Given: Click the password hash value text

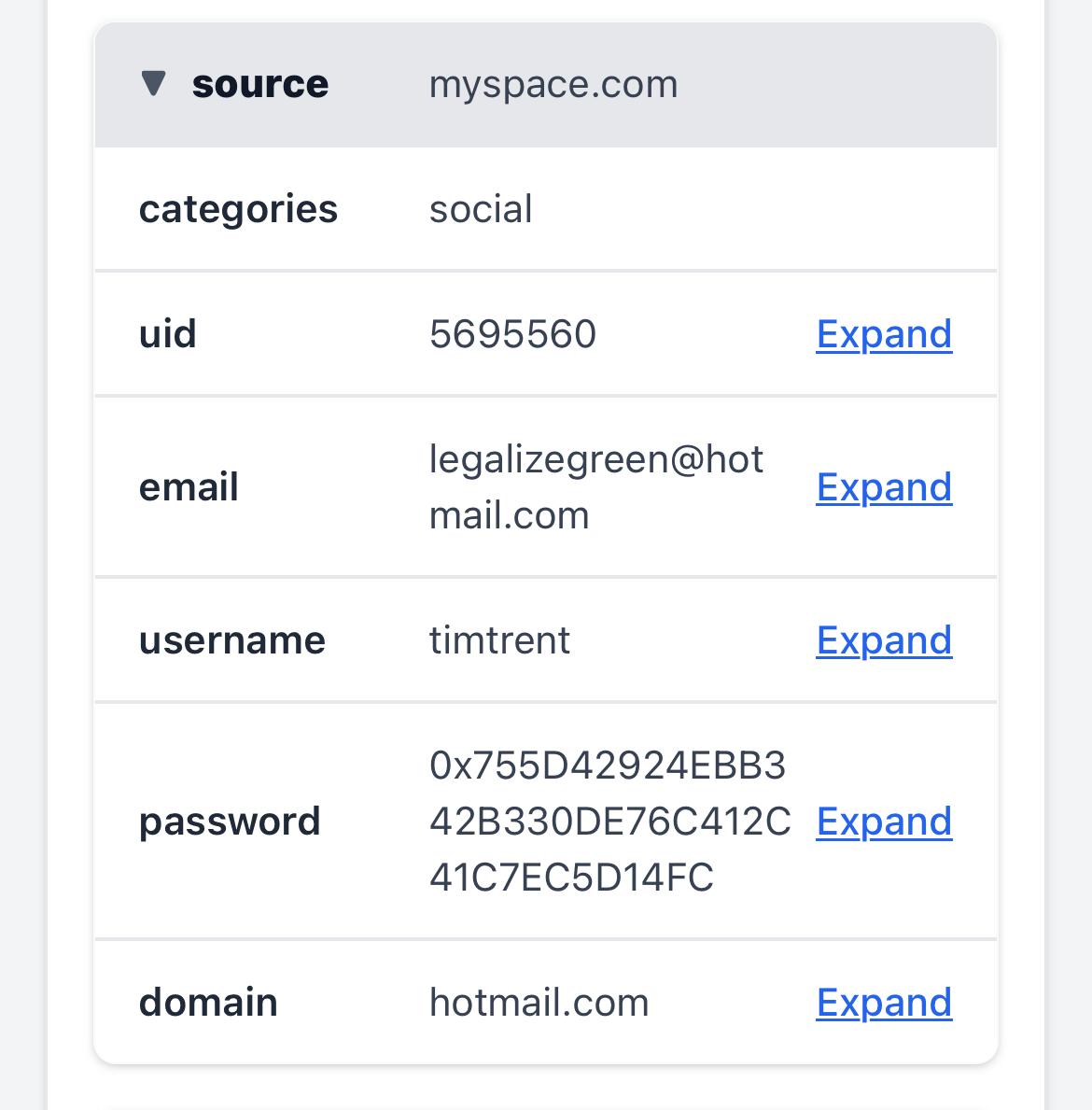Looking at the screenshot, I should [x=609, y=822].
